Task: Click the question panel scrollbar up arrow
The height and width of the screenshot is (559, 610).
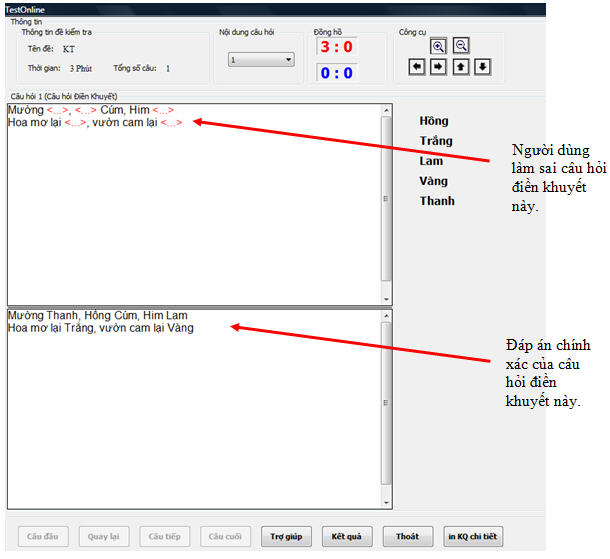Action: point(386,110)
